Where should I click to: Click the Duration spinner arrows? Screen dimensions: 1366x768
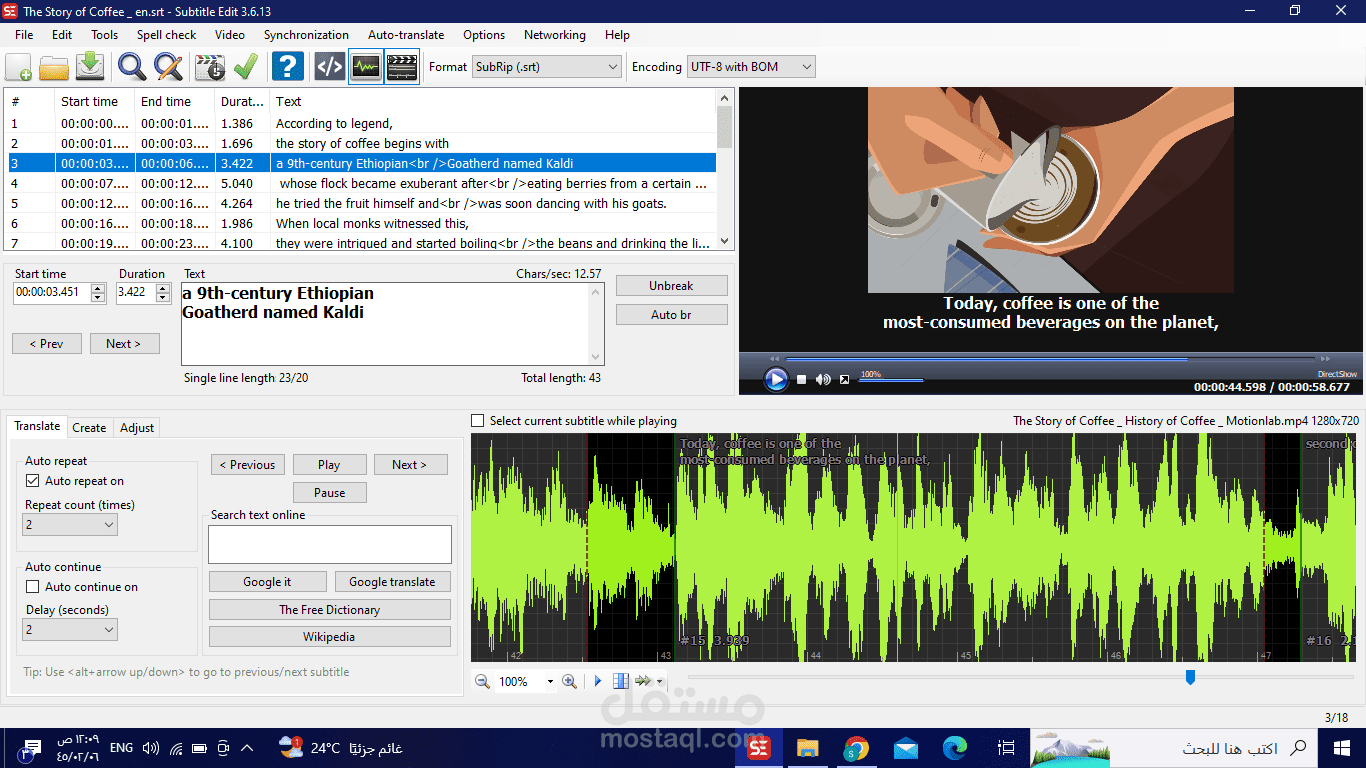pyautogui.click(x=165, y=293)
